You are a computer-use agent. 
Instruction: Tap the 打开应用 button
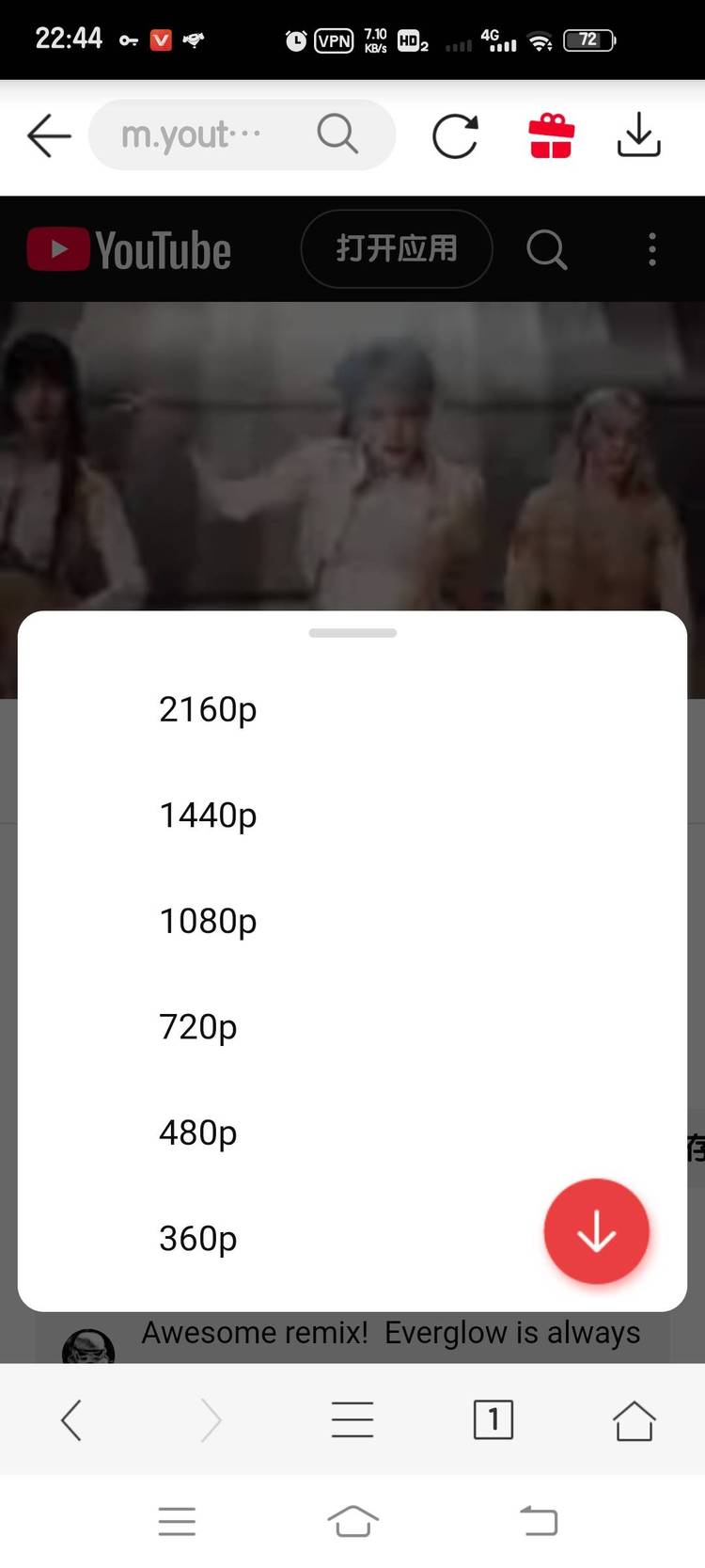(x=397, y=248)
